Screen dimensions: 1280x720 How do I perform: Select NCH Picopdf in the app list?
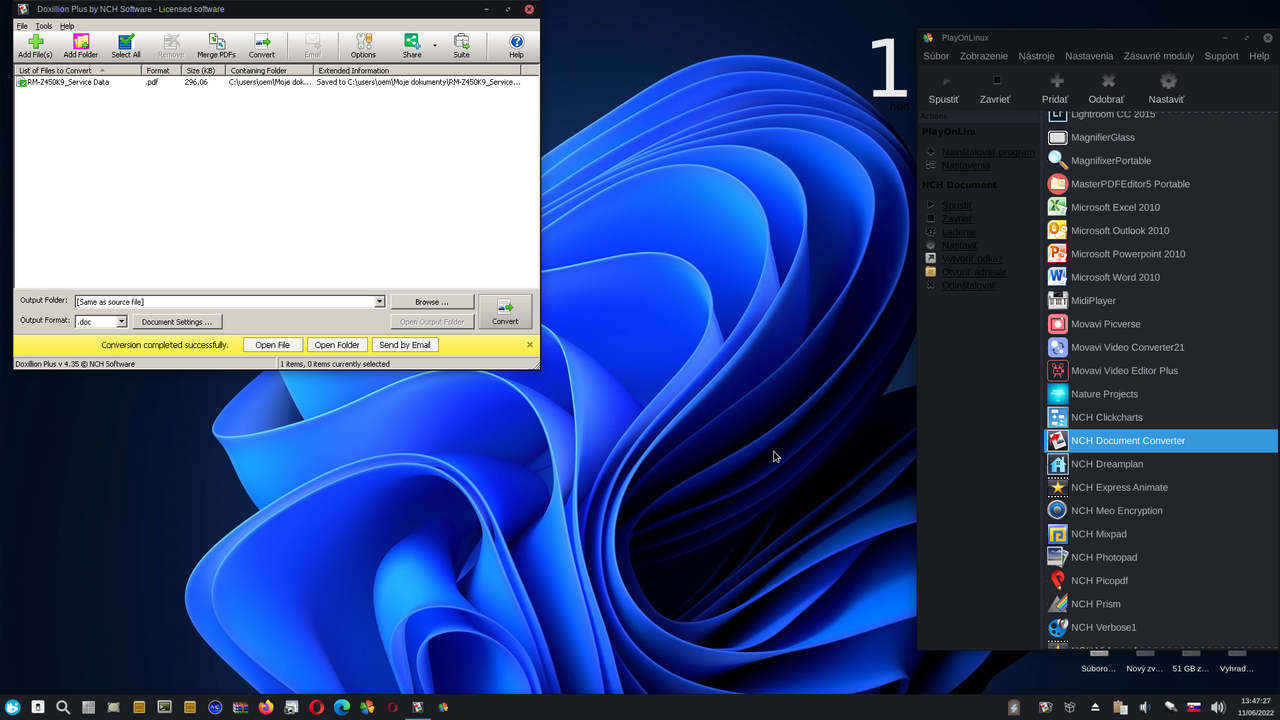[x=1161, y=580]
